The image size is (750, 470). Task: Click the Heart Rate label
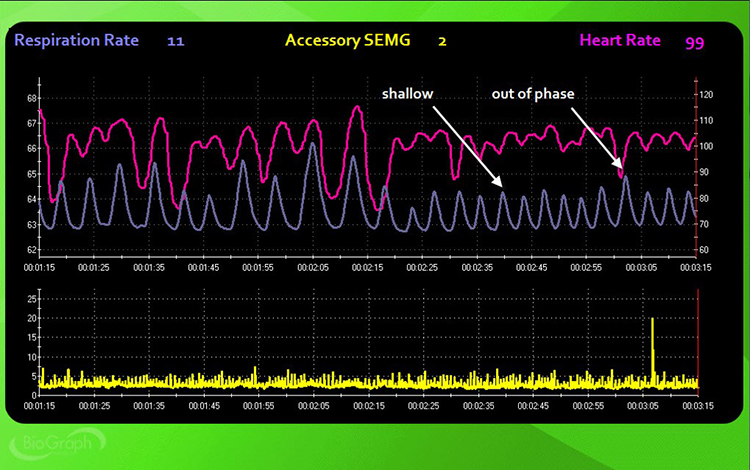618,41
